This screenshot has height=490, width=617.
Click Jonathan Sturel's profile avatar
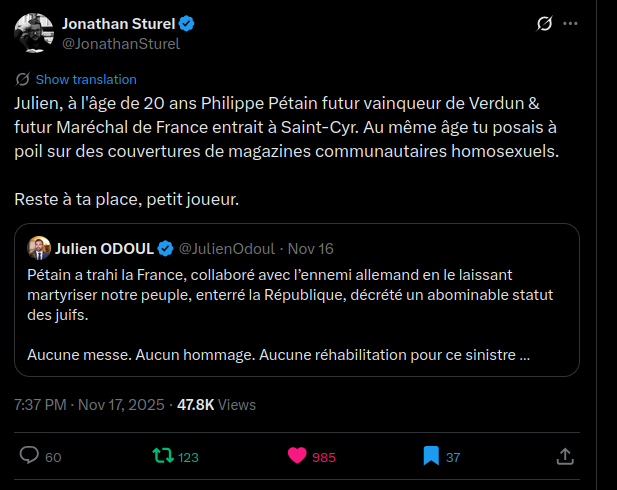click(33, 32)
